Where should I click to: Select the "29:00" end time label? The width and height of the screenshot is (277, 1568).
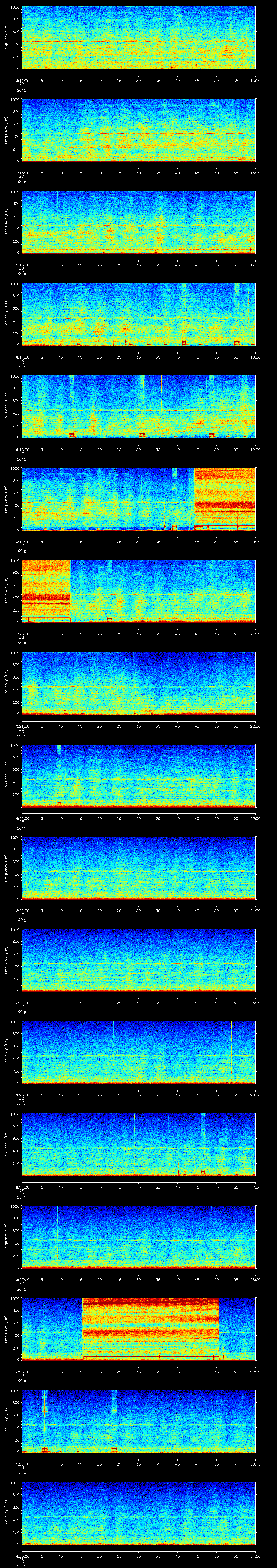tap(255, 1371)
